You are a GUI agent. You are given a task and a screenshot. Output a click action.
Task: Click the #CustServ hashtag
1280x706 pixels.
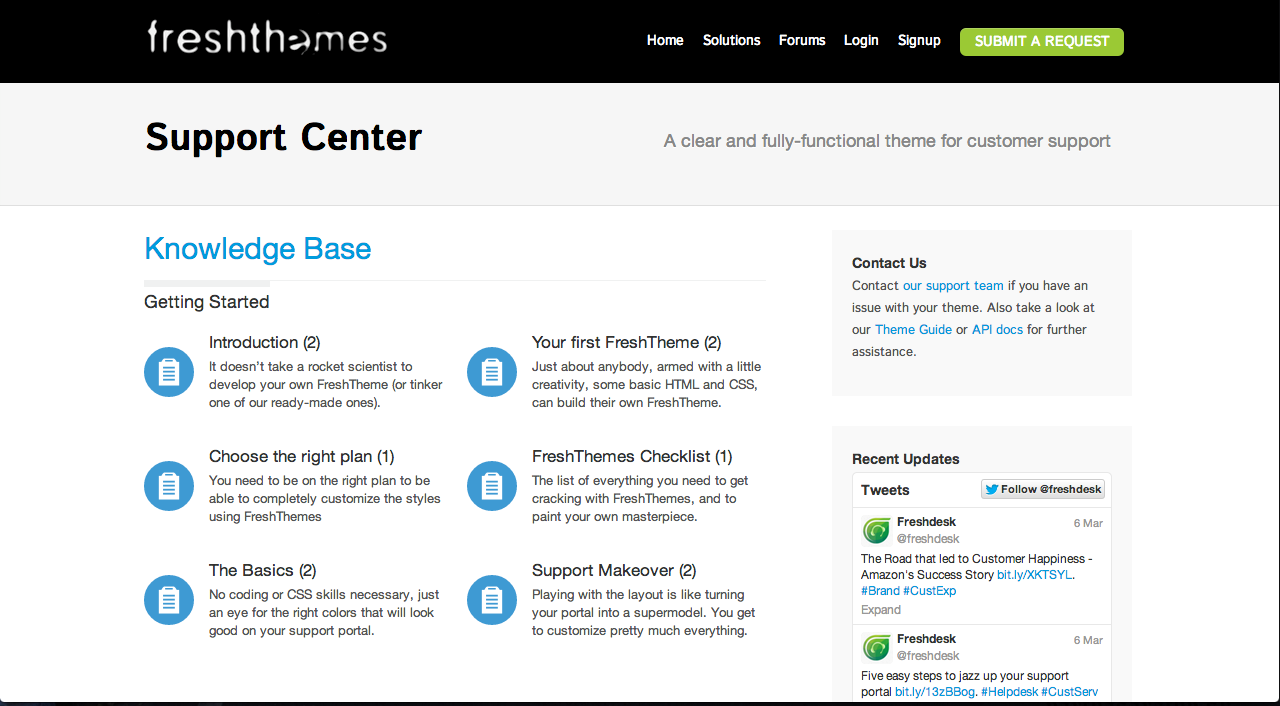tap(1069, 692)
